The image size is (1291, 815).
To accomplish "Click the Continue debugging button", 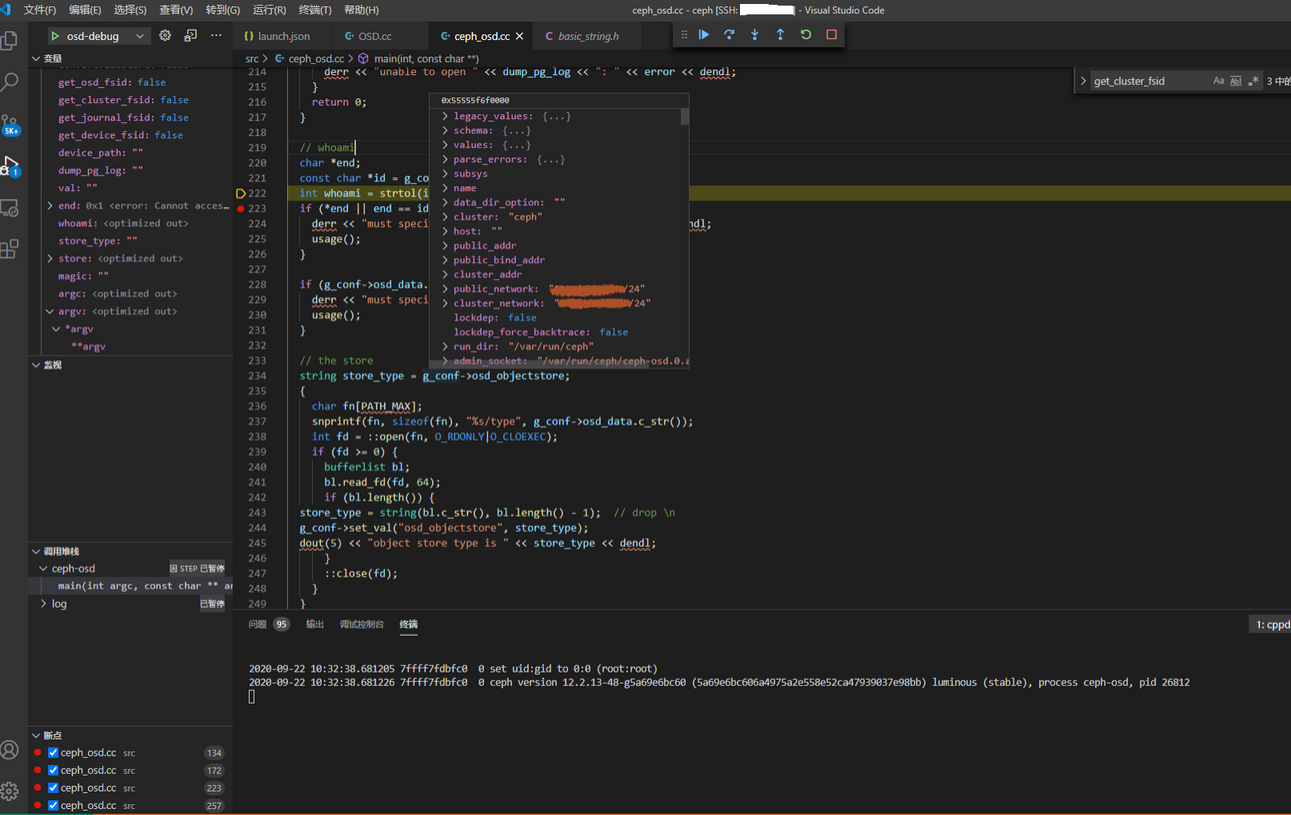I will pyautogui.click(x=704, y=35).
